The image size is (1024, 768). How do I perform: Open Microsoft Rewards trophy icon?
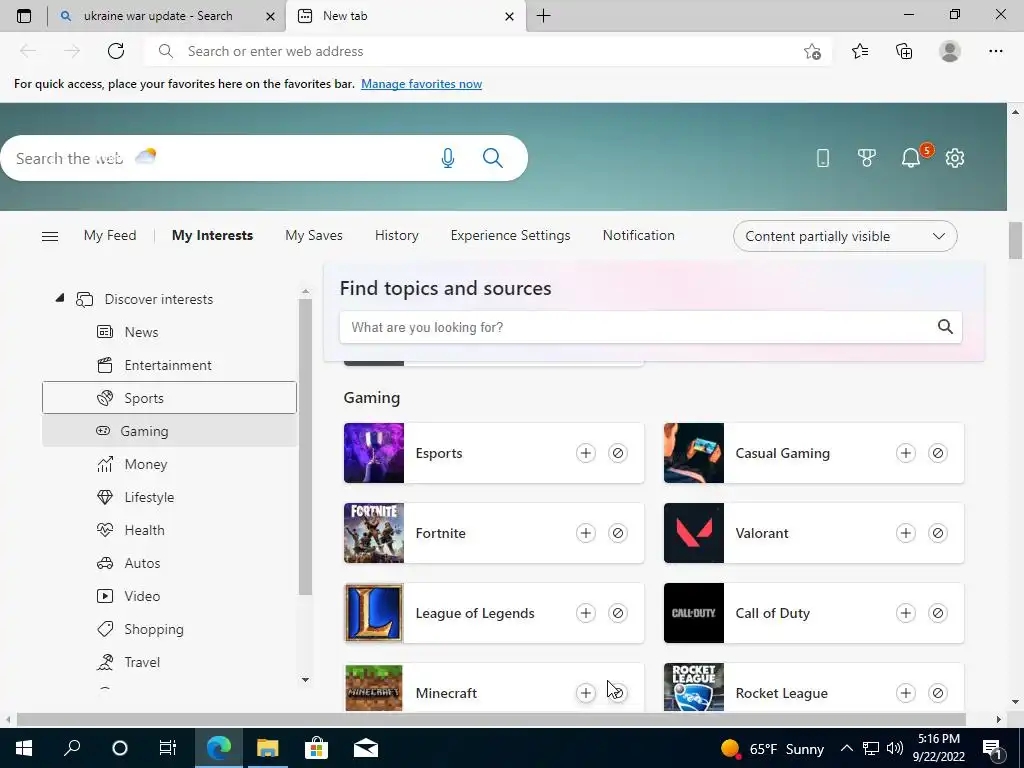[867, 158]
